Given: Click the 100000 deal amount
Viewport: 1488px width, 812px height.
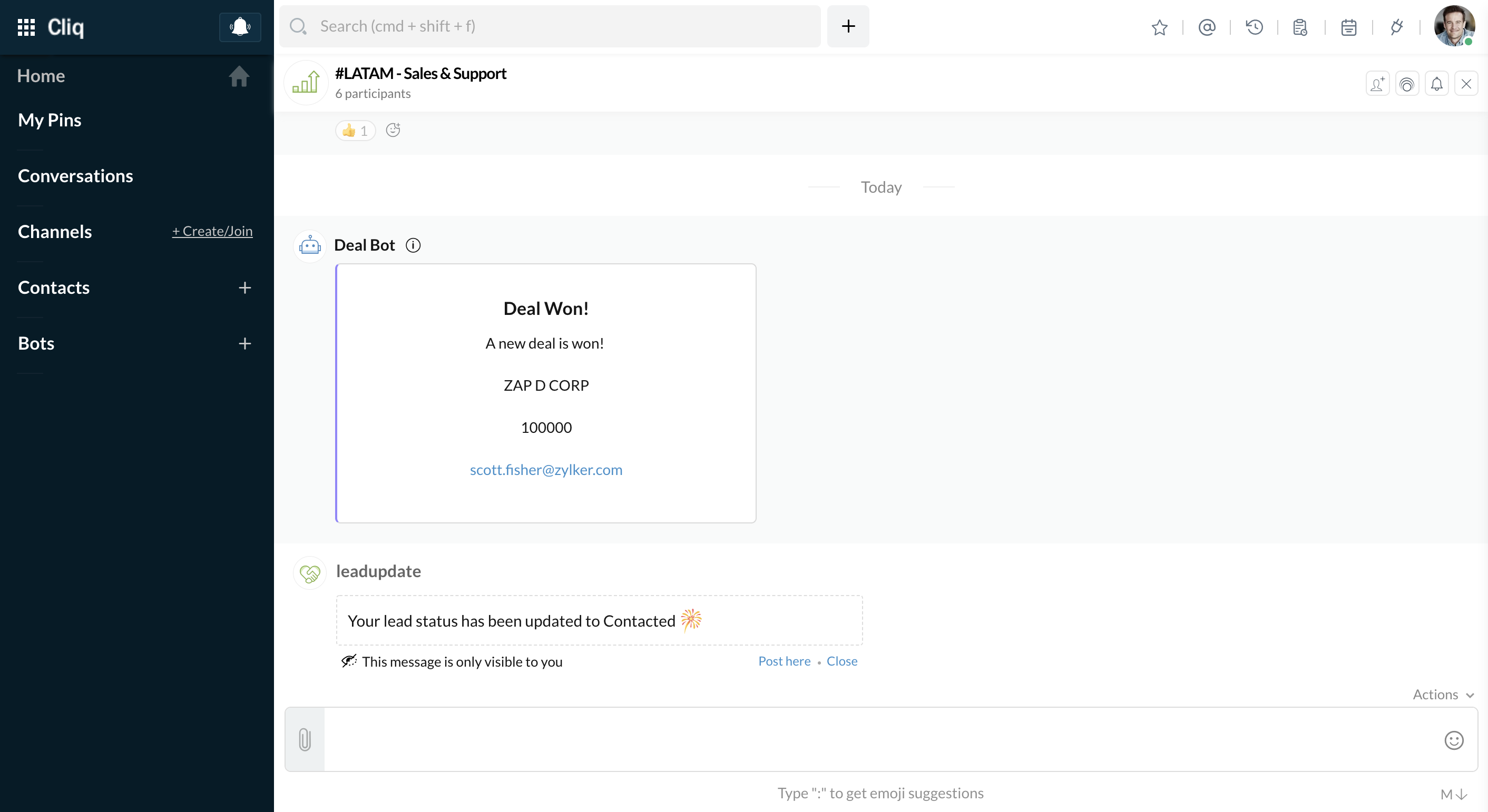Looking at the screenshot, I should (546, 427).
